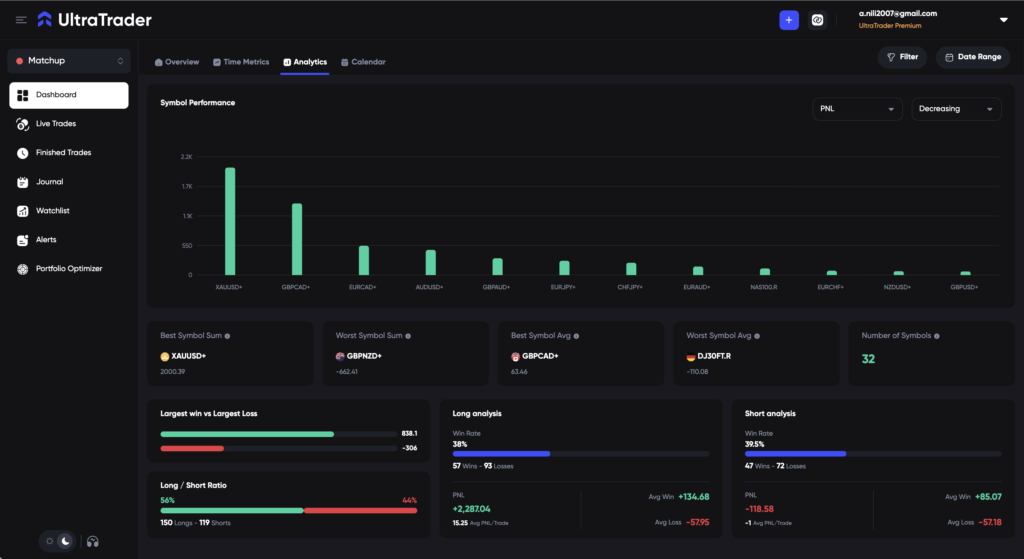
Task: Collapse sidebar with the hamburger menu icon
Action: [21, 20]
